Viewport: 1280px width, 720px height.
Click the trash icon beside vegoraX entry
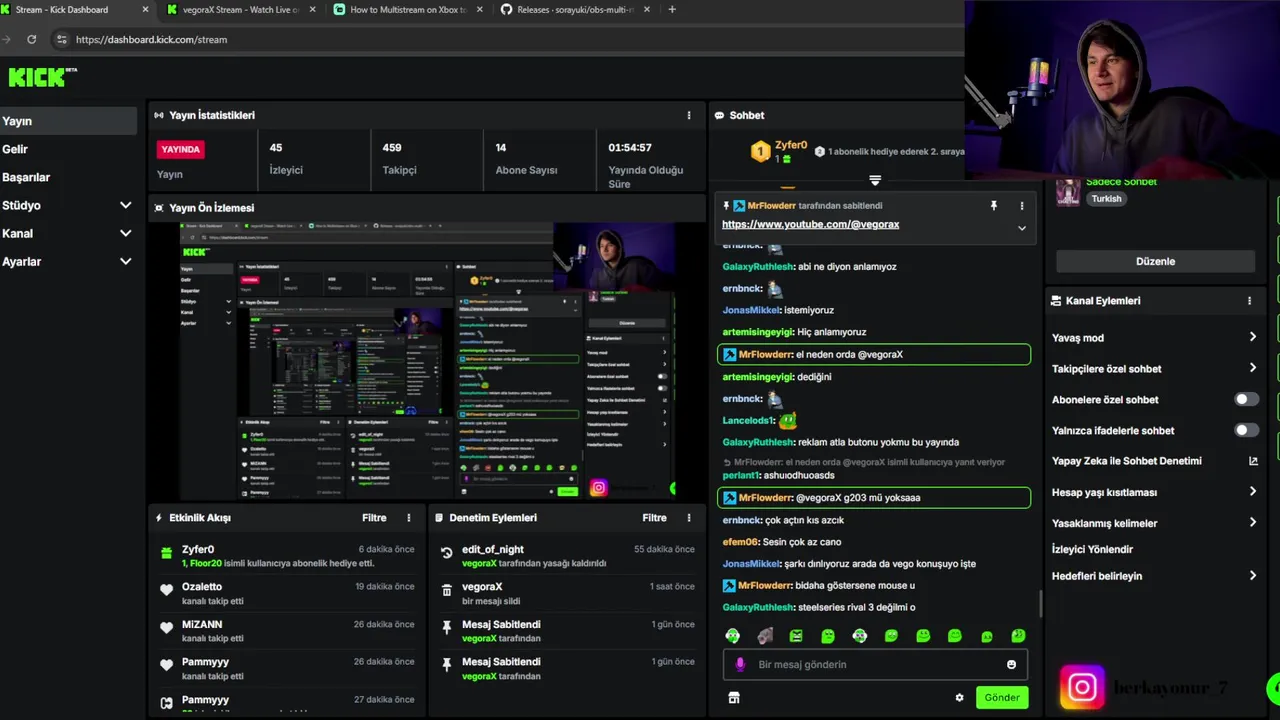point(446,590)
